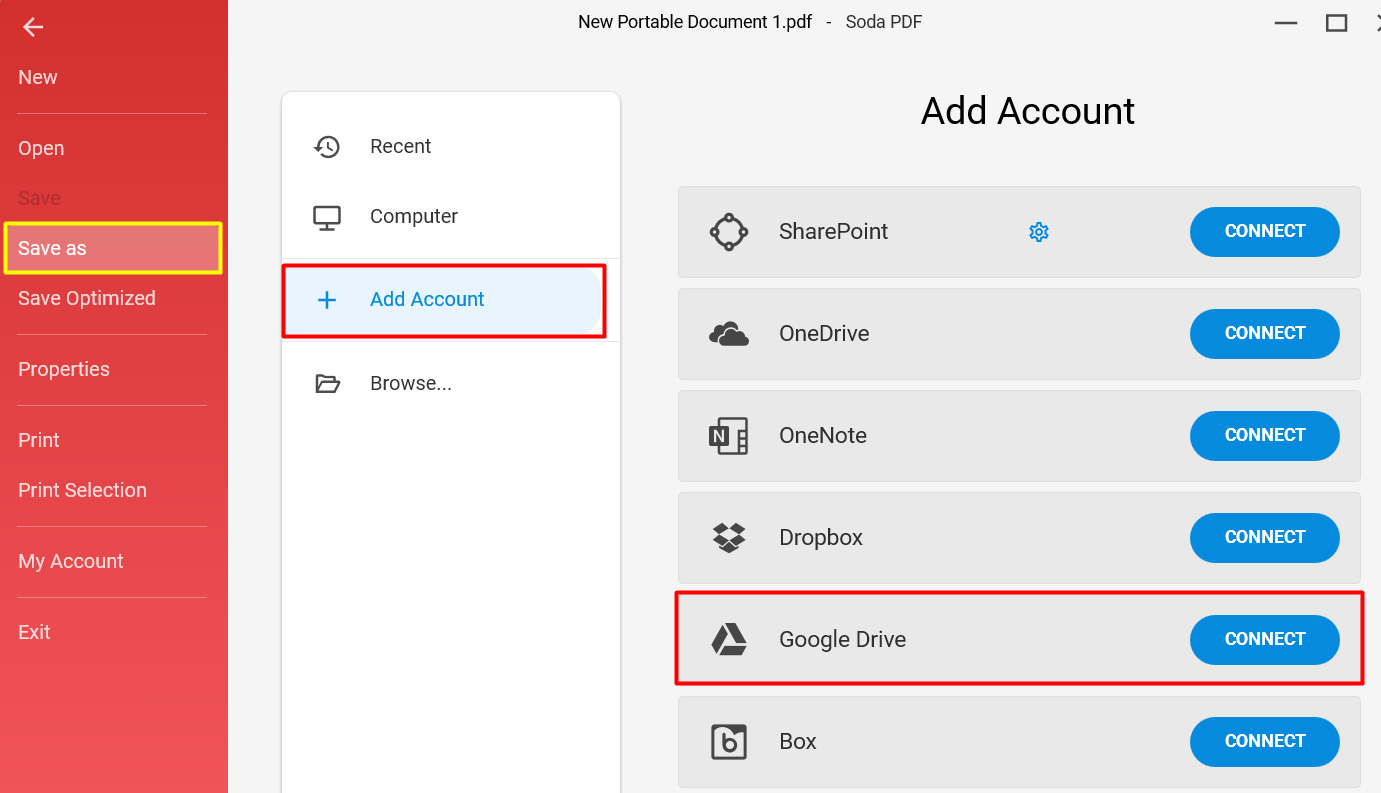Connect the Dropbox account
This screenshot has width=1381, height=793.
(x=1264, y=537)
